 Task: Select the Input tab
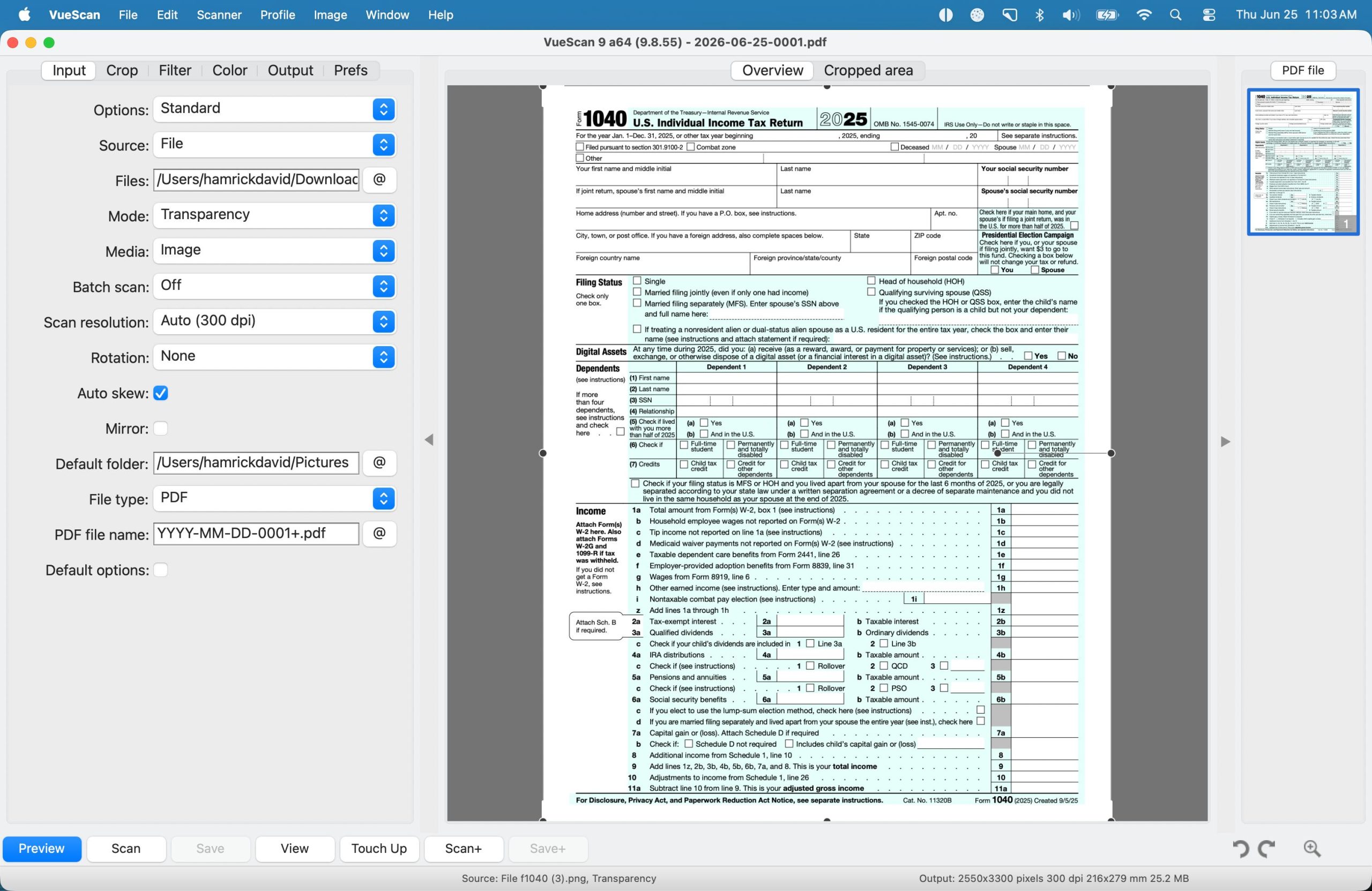tap(69, 70)
